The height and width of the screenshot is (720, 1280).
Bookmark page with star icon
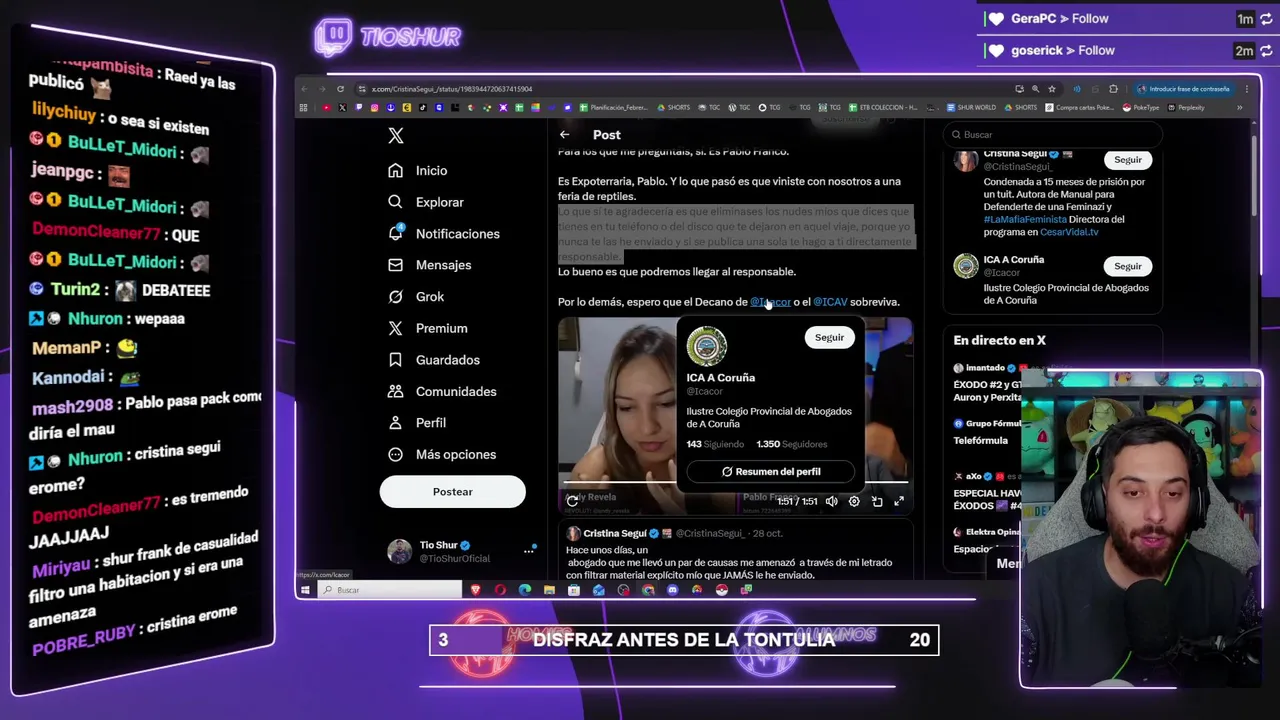(x=1051, y=89)
